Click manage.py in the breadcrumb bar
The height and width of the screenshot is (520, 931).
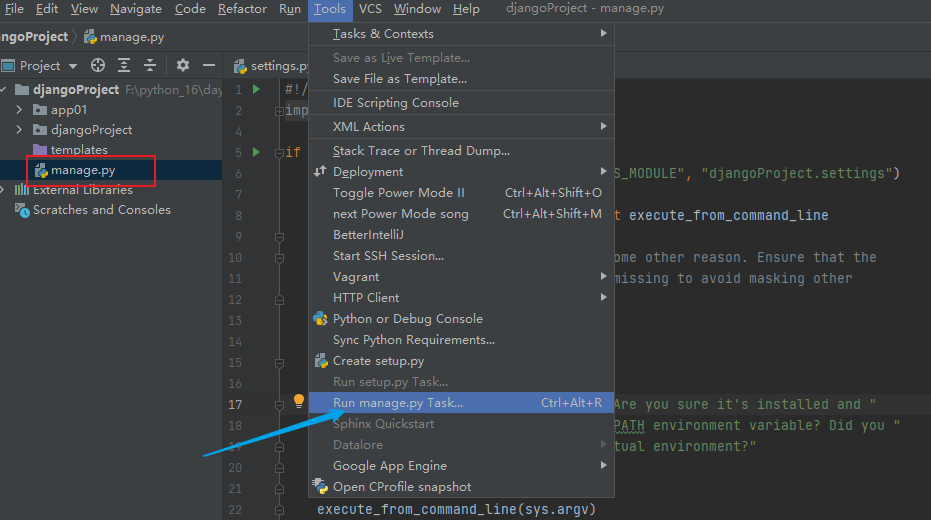point(132,37)
